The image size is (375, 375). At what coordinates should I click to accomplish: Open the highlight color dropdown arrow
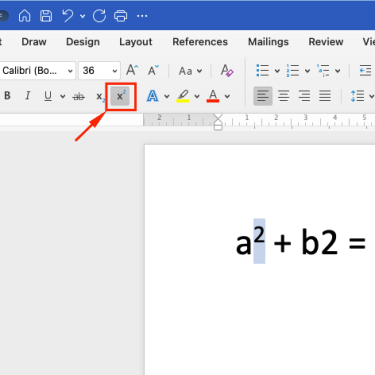pyautogui.click(x=197, y=96)
